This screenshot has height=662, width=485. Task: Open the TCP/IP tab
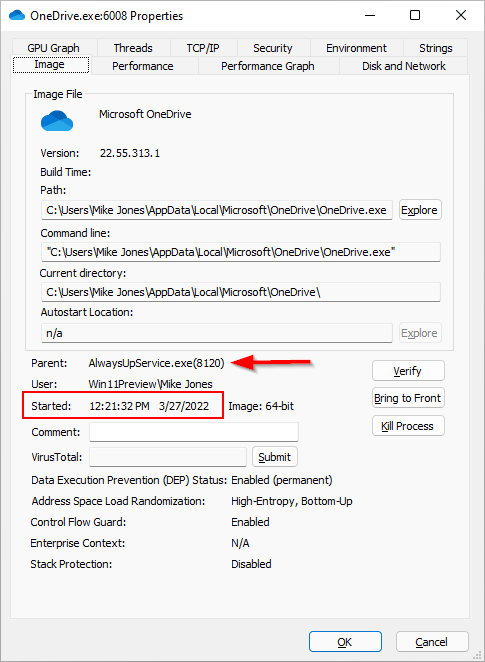click(203, 48)
